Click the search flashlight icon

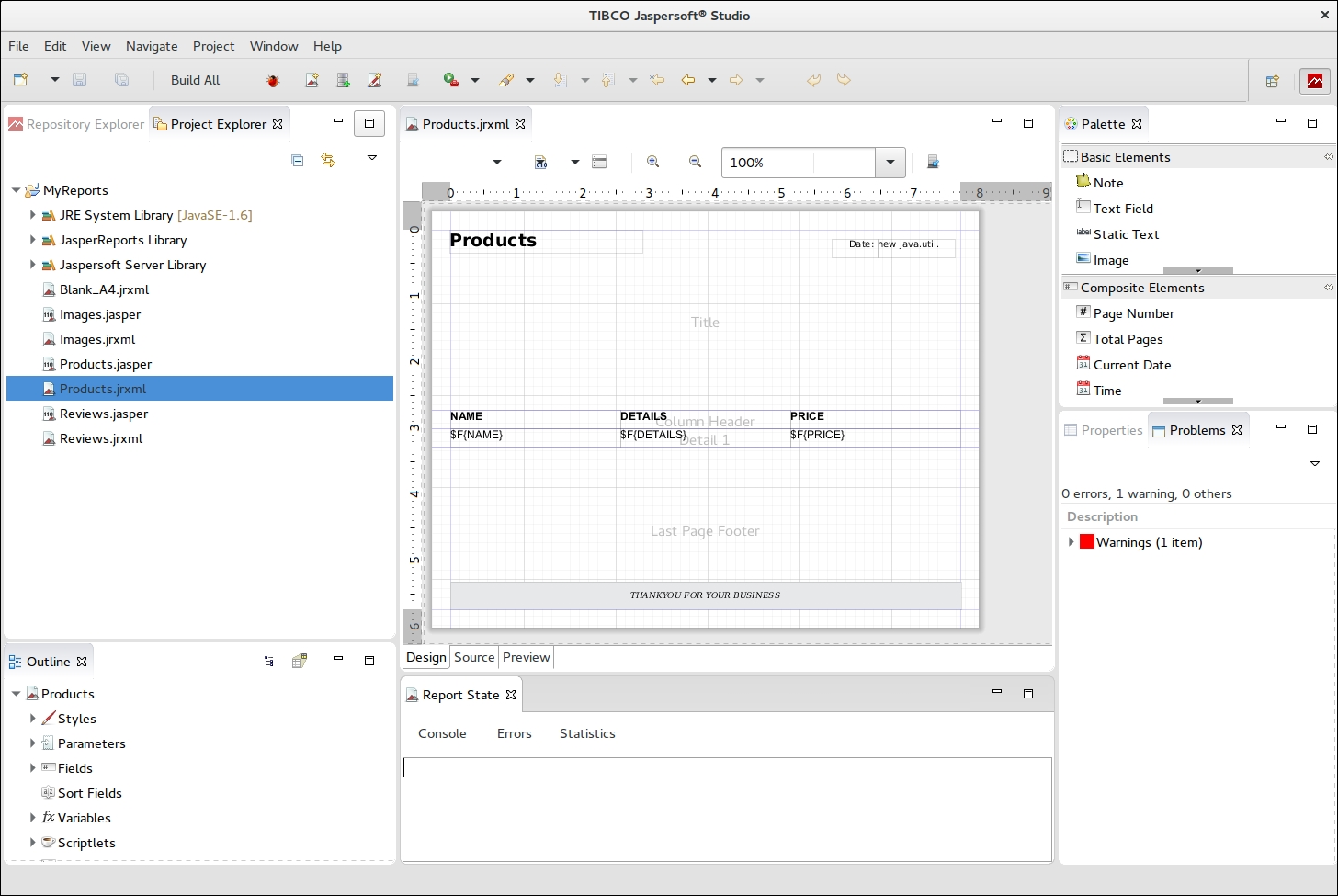[506, 80]
